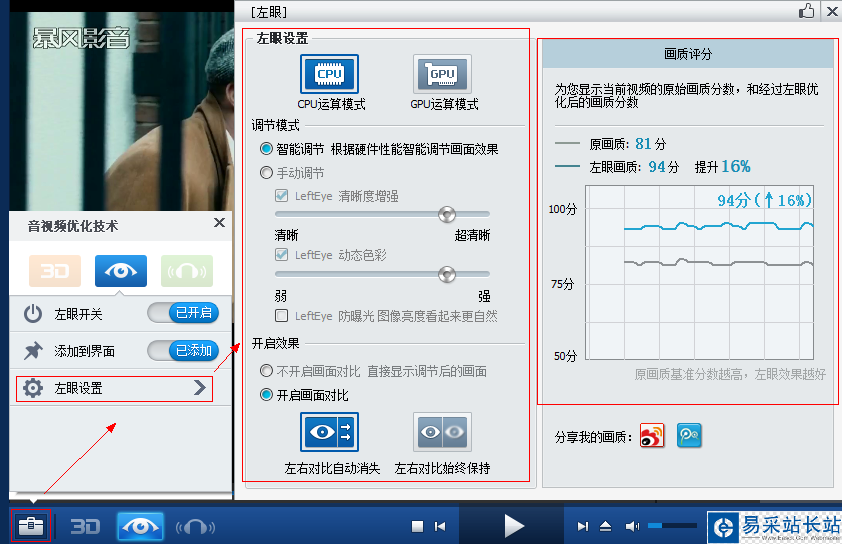Image resolution: width=842 pixels, height=544 pixels.
Task: Click the eject open-file button
Action: click(605, 527)
